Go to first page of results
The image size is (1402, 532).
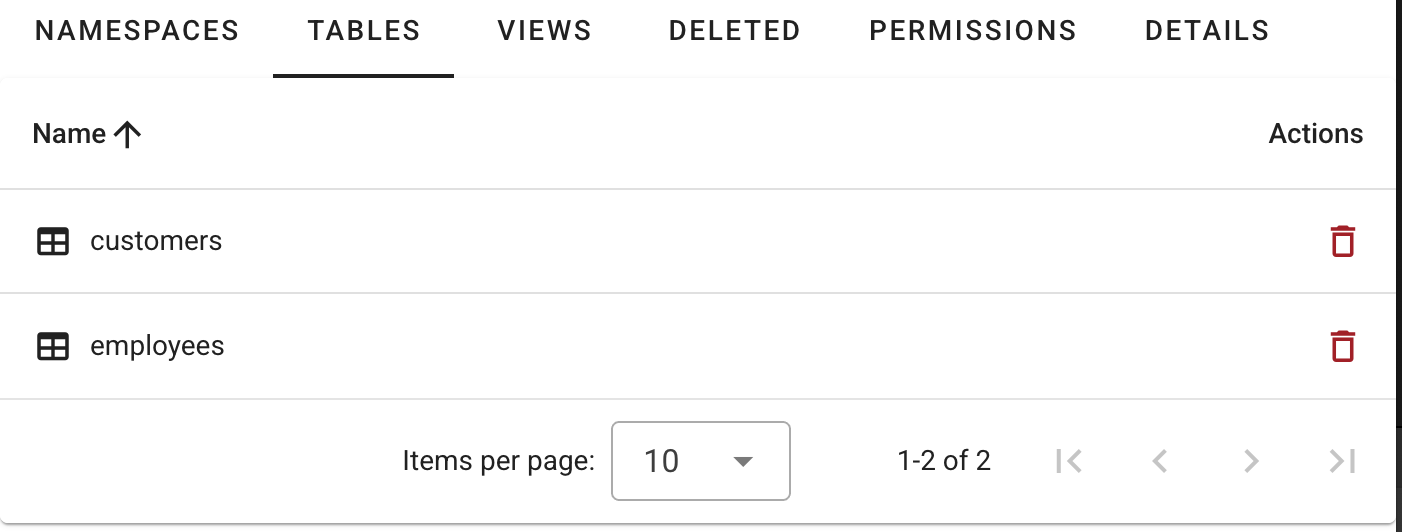(x=1068, y=461)
